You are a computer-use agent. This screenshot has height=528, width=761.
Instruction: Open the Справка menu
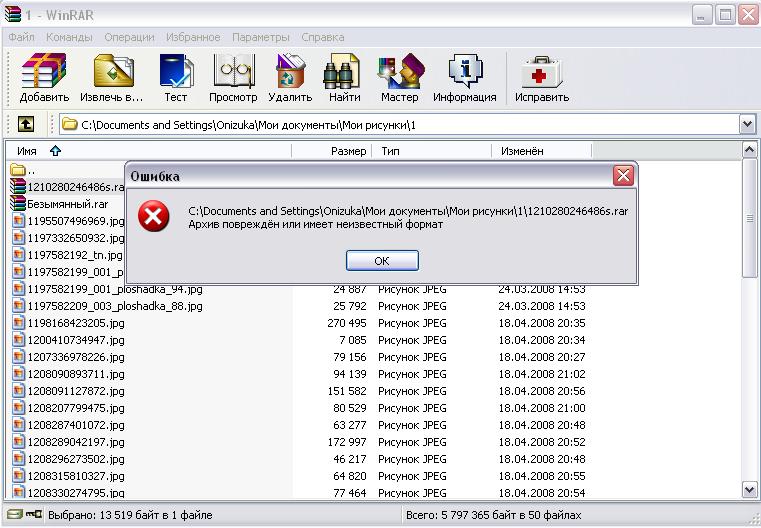click(x=323, y=37)
